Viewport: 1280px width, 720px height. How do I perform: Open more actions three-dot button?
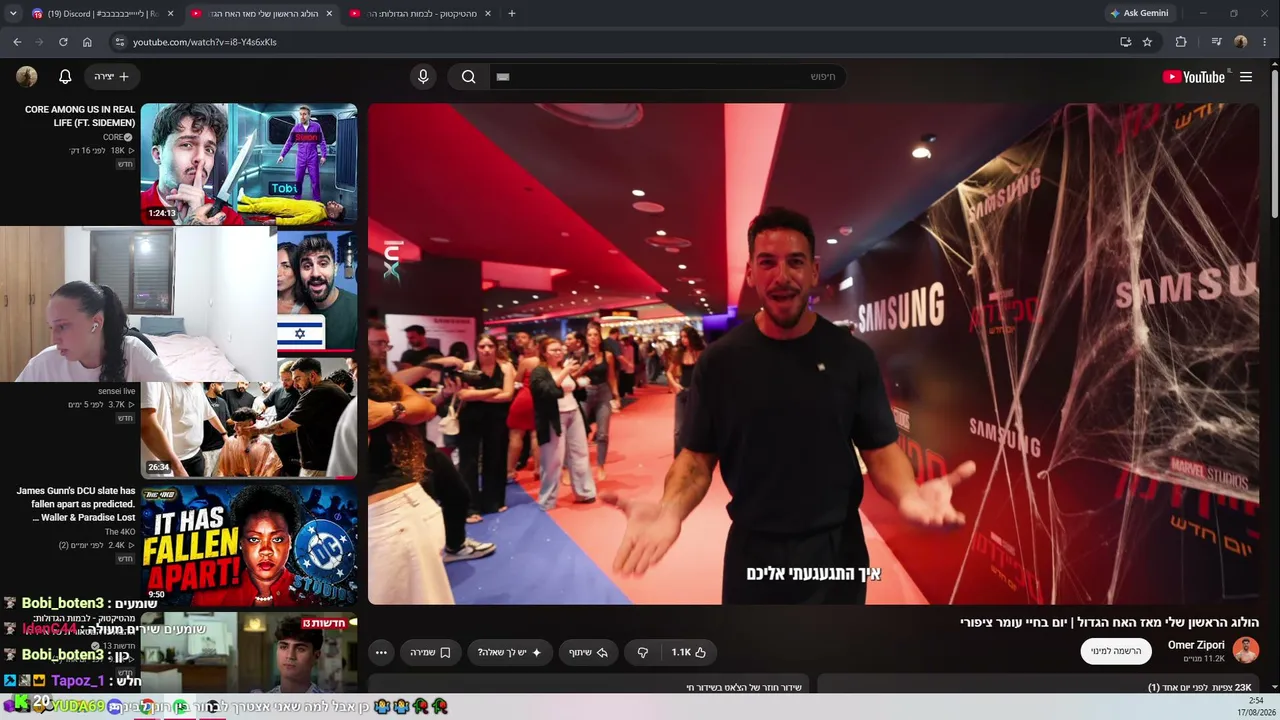coord(381,652)
